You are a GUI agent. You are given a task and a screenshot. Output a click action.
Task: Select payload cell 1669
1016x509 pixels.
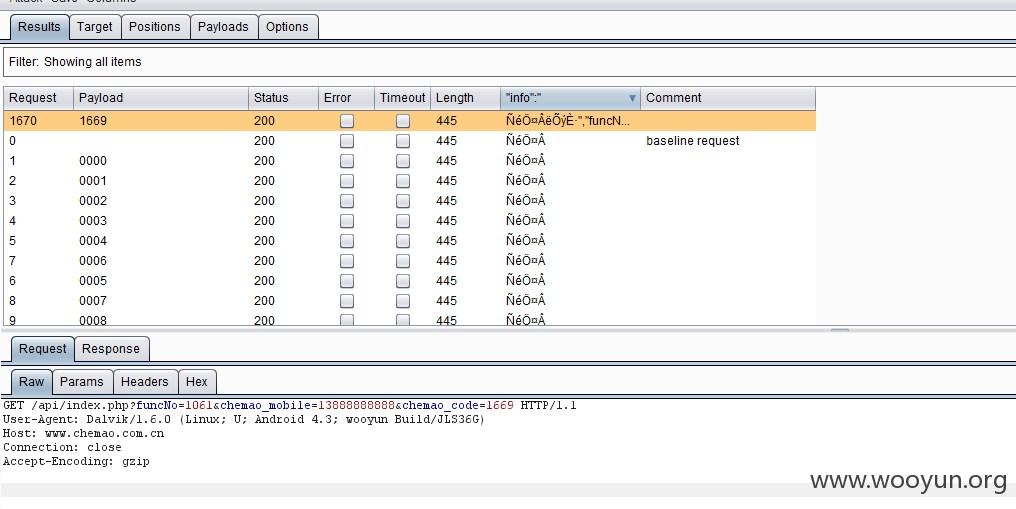tap(161, 121)
